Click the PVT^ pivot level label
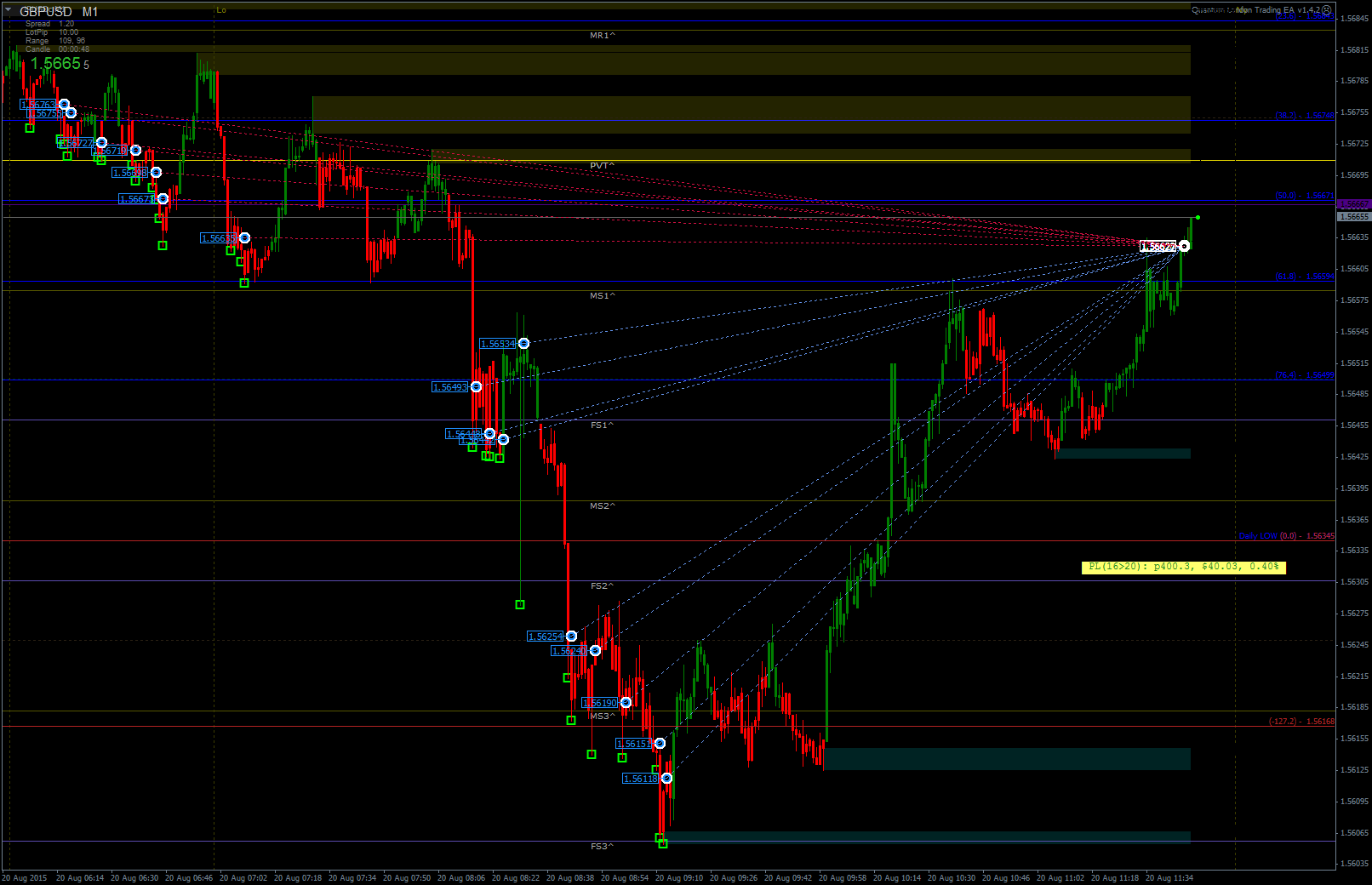Viewport: 1372px width, 885px height. click(603, 166)
